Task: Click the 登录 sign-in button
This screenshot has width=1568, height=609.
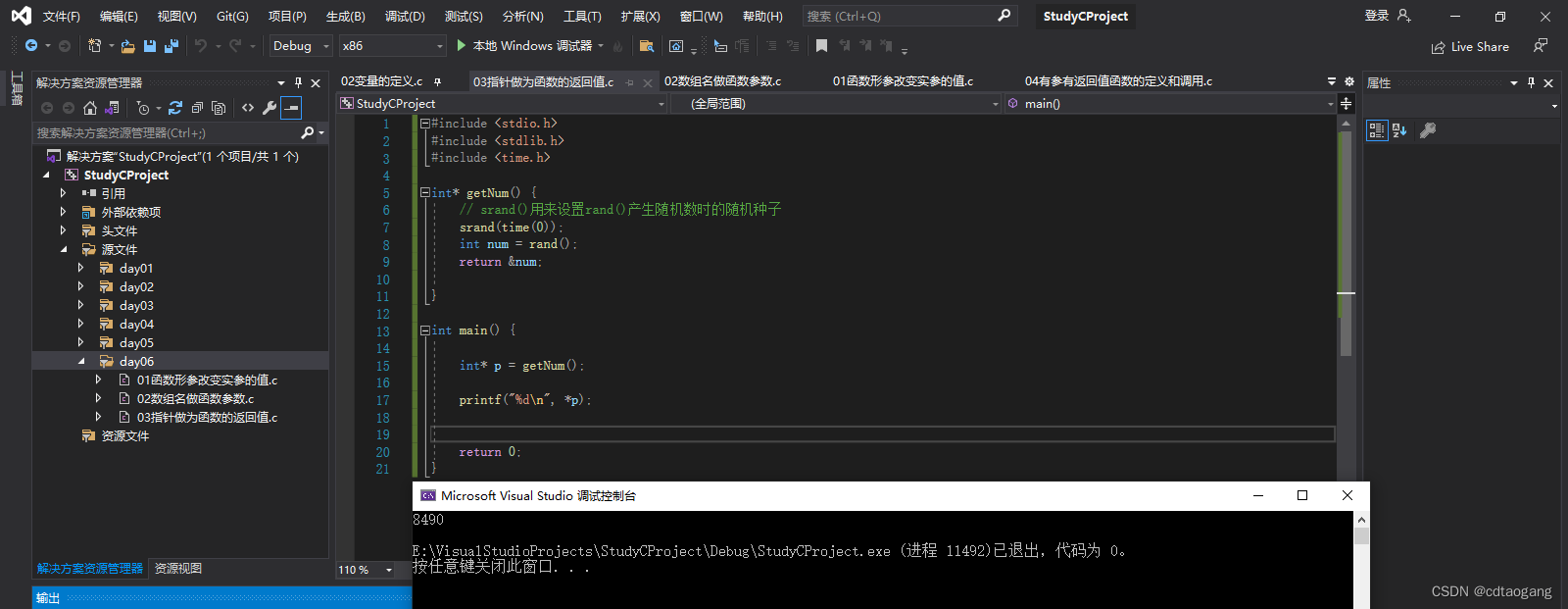Action: pyautogui.click(x=1387, y=16)
